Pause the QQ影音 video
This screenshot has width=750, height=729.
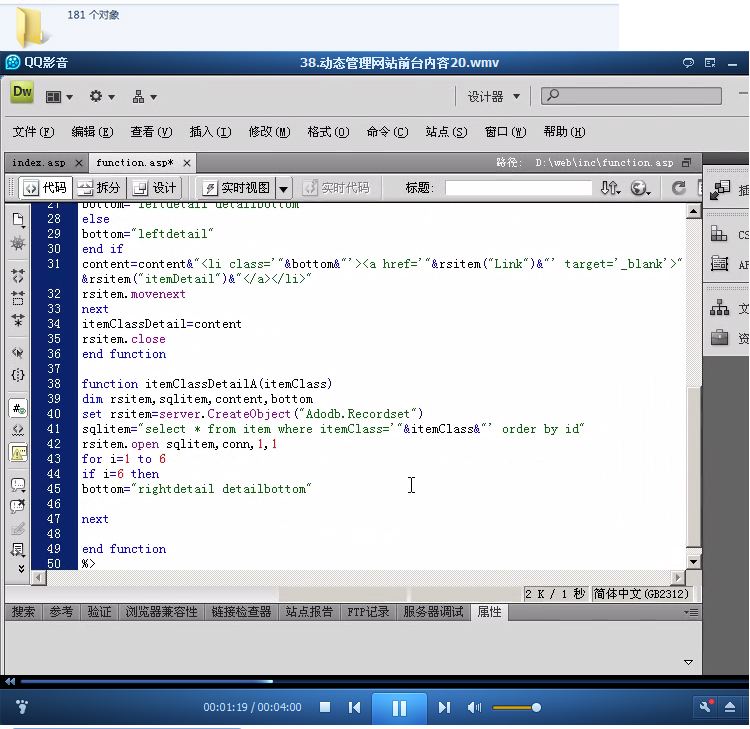[399, 708]
